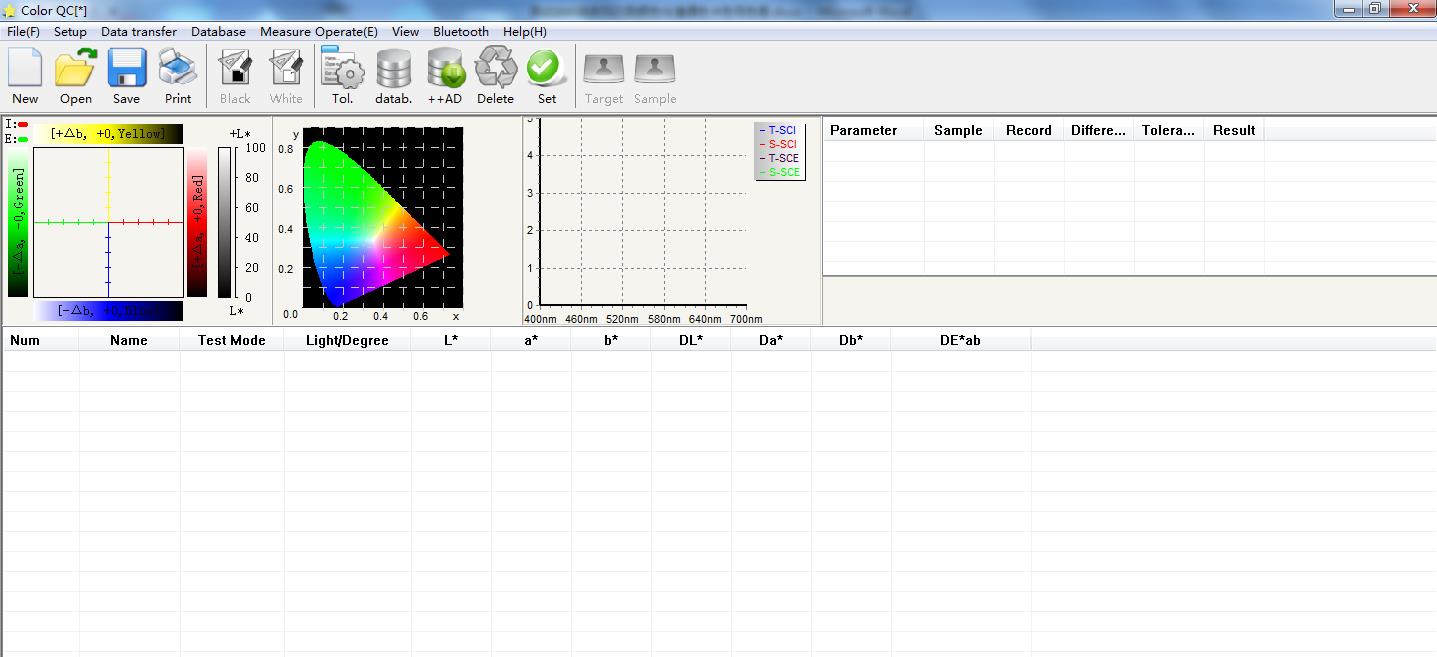The width and height of the screenshot is (1437, 657).
Task: Click the Test Mode column header
Action: (232, 340)
